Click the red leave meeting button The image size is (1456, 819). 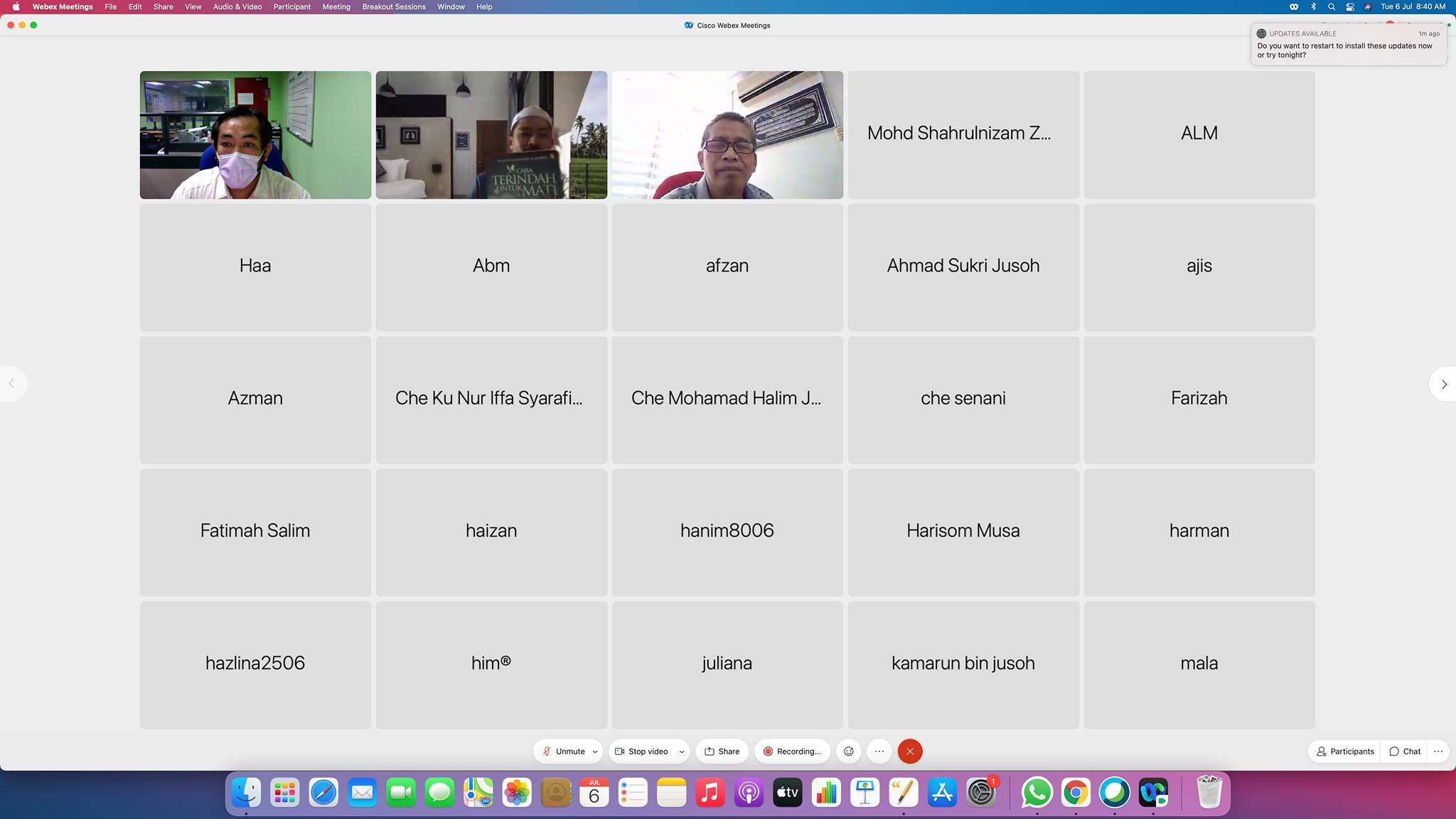(909, 751)
